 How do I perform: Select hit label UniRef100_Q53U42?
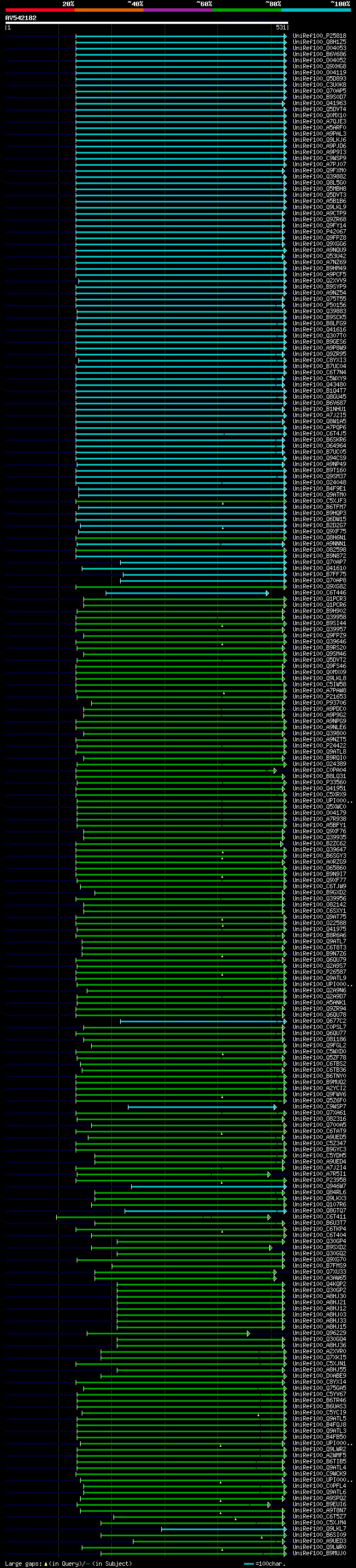[x=319, y=256]
